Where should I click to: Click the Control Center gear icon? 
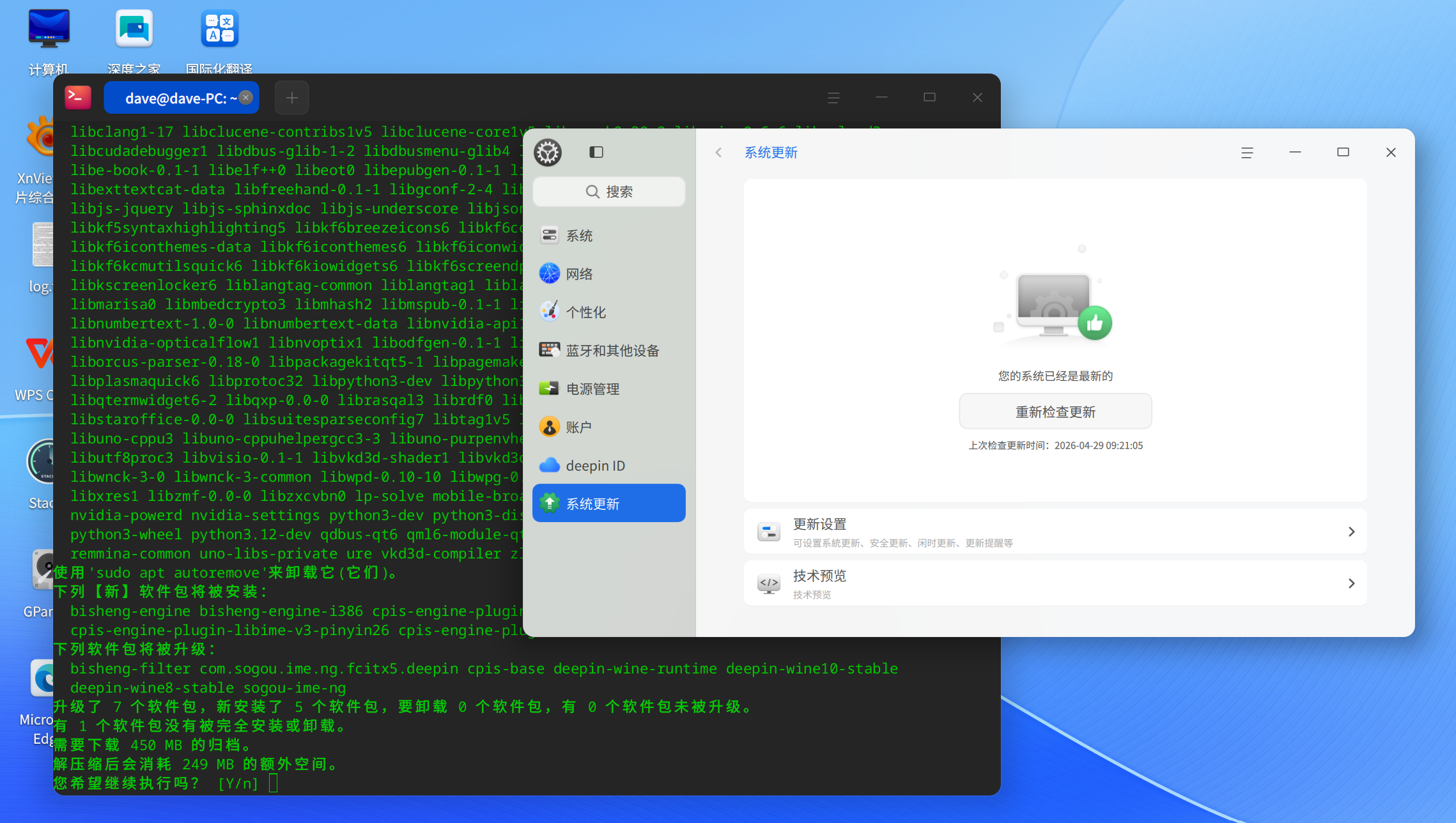coord(548,152)
